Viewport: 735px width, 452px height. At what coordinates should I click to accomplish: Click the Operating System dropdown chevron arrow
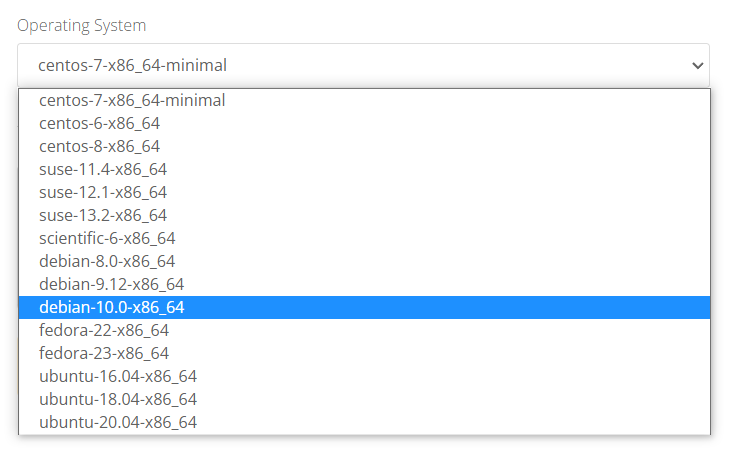click(697, 65)
